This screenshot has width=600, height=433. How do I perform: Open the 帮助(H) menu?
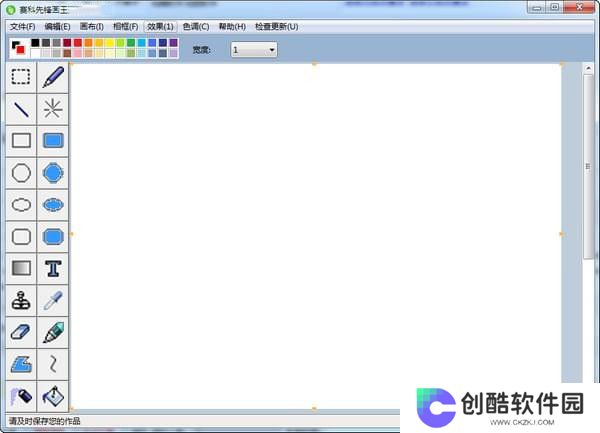[232, 27]
